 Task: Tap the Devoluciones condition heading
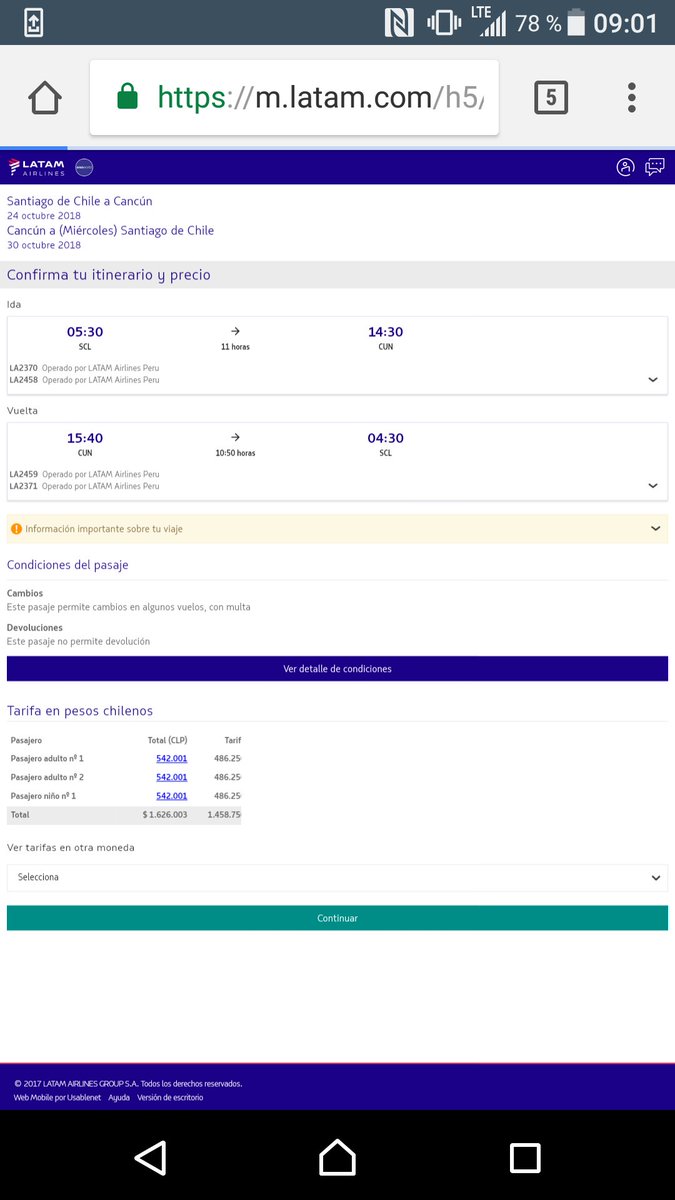35,628
